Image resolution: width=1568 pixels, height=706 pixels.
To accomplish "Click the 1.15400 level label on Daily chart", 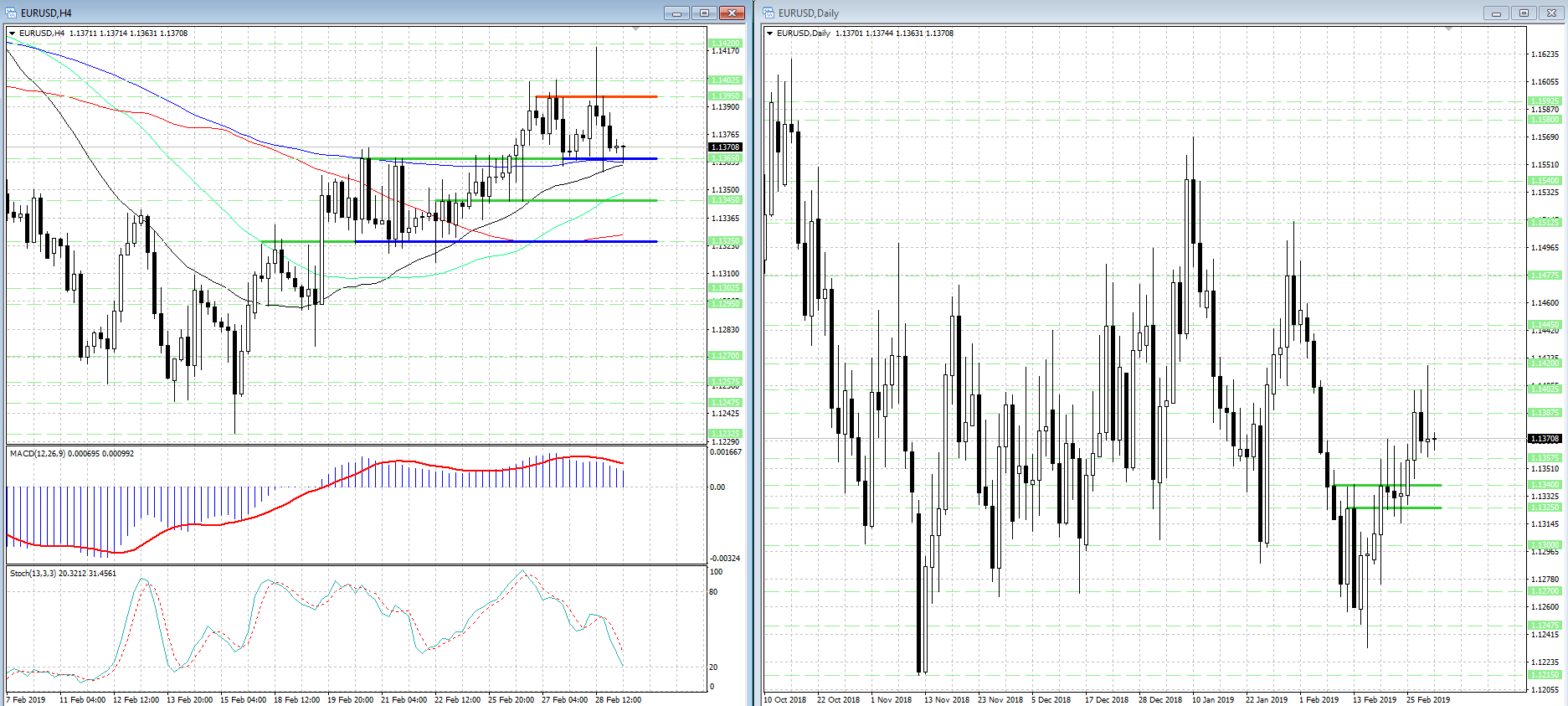I will [x=1545, y=181].
